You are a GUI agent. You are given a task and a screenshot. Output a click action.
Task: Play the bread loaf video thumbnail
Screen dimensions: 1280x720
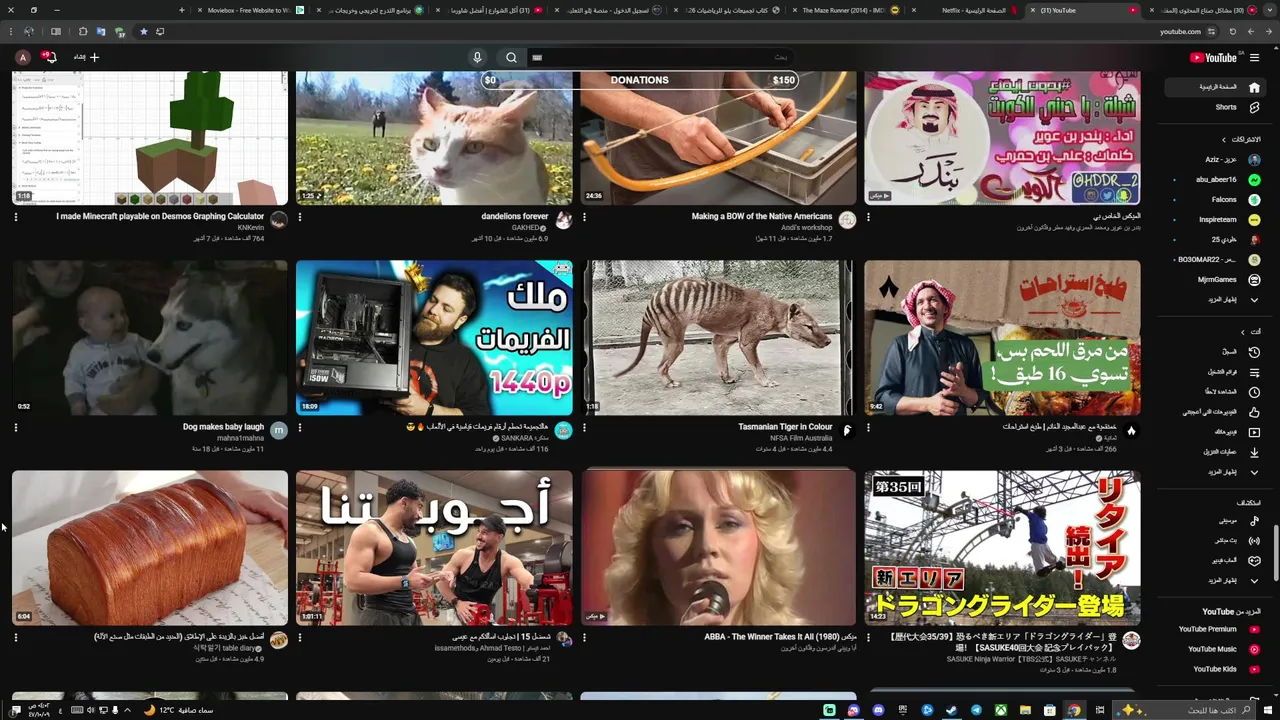click(150, 548)
